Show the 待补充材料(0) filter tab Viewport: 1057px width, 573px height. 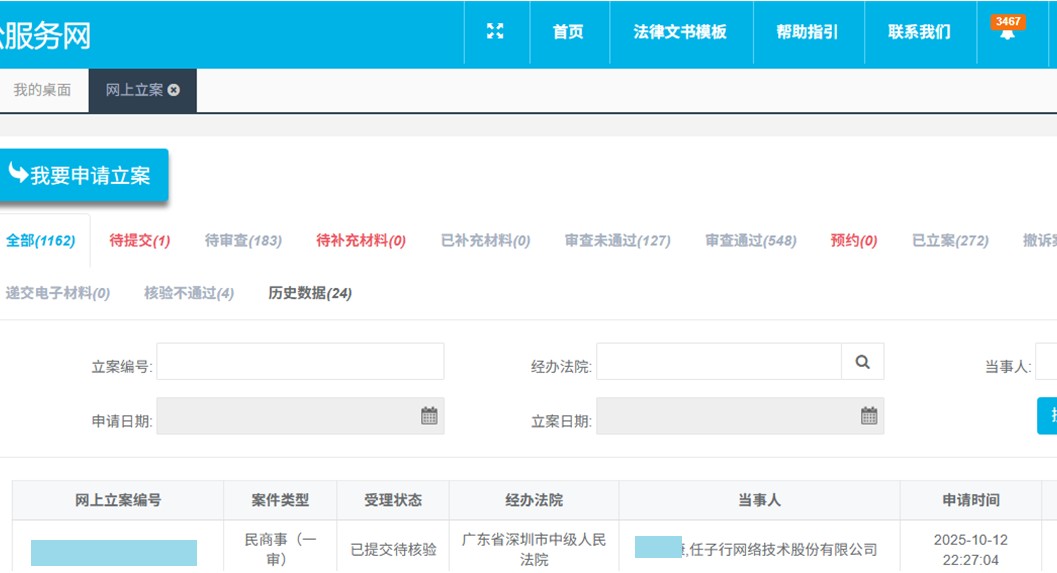pos(361,241)
